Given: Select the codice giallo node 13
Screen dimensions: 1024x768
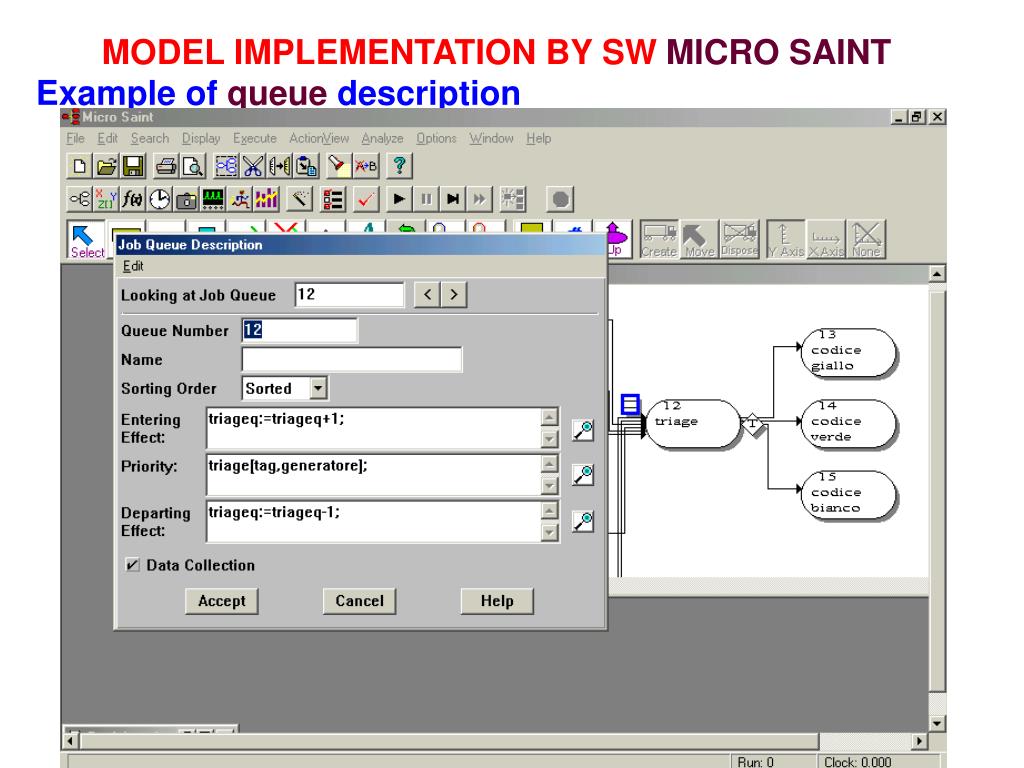Looking at the screenshot, I should [848, 353].
